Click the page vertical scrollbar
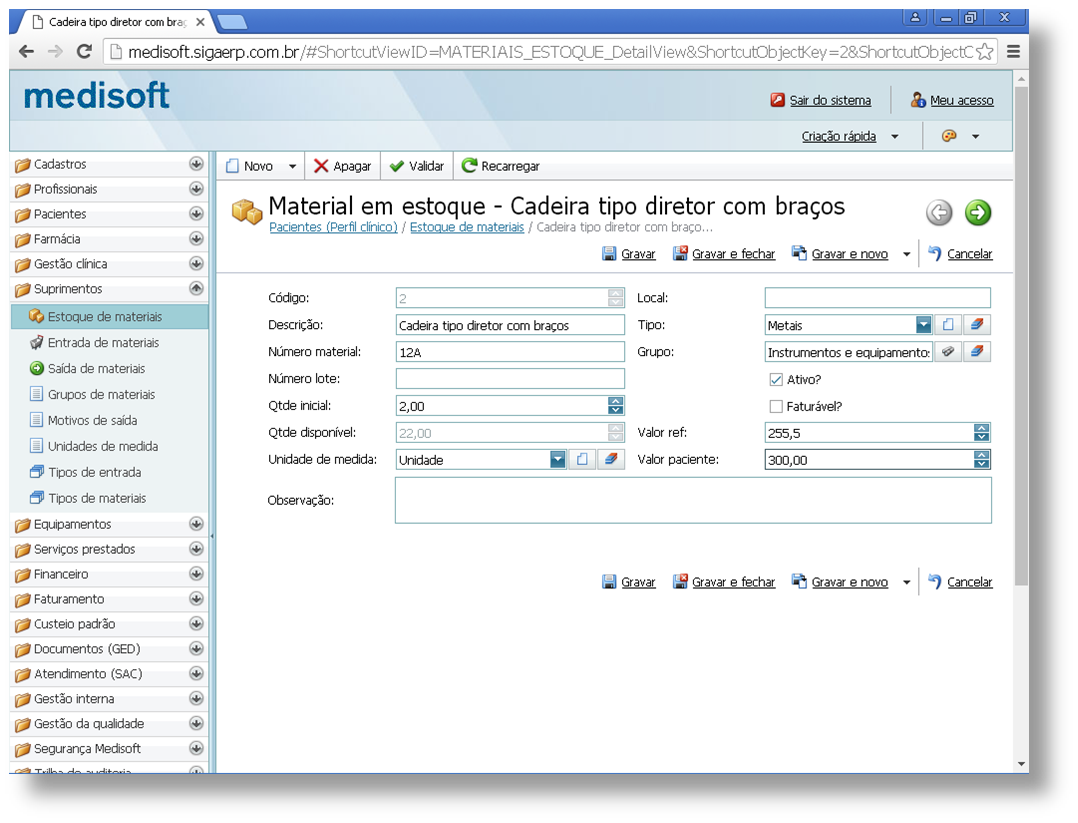 coord(1021,337)
